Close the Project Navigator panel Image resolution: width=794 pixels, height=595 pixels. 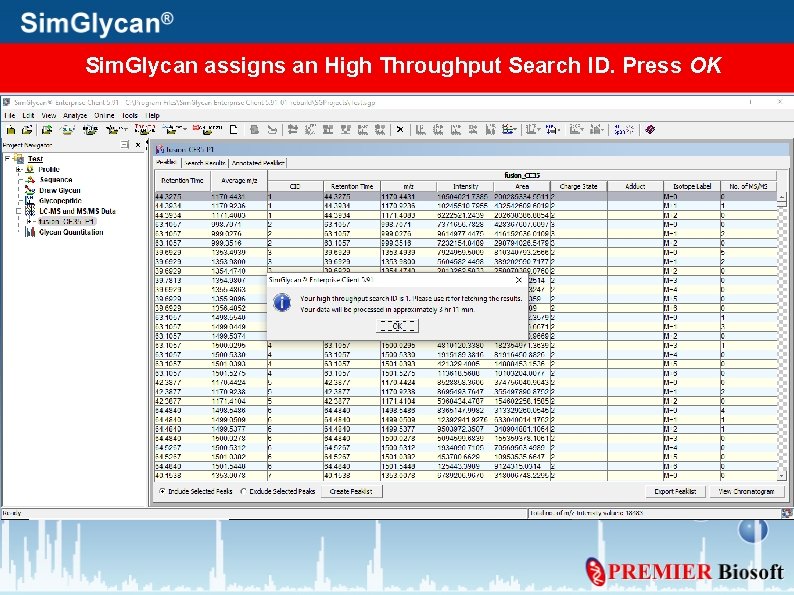coord(138,145)
